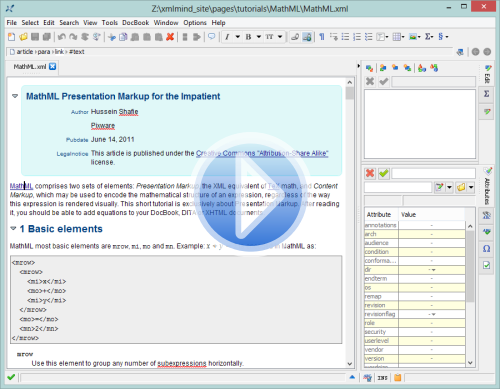Open the Creative Commons license link
This screenshot has height=389, width=500.
tap(262, 153)
